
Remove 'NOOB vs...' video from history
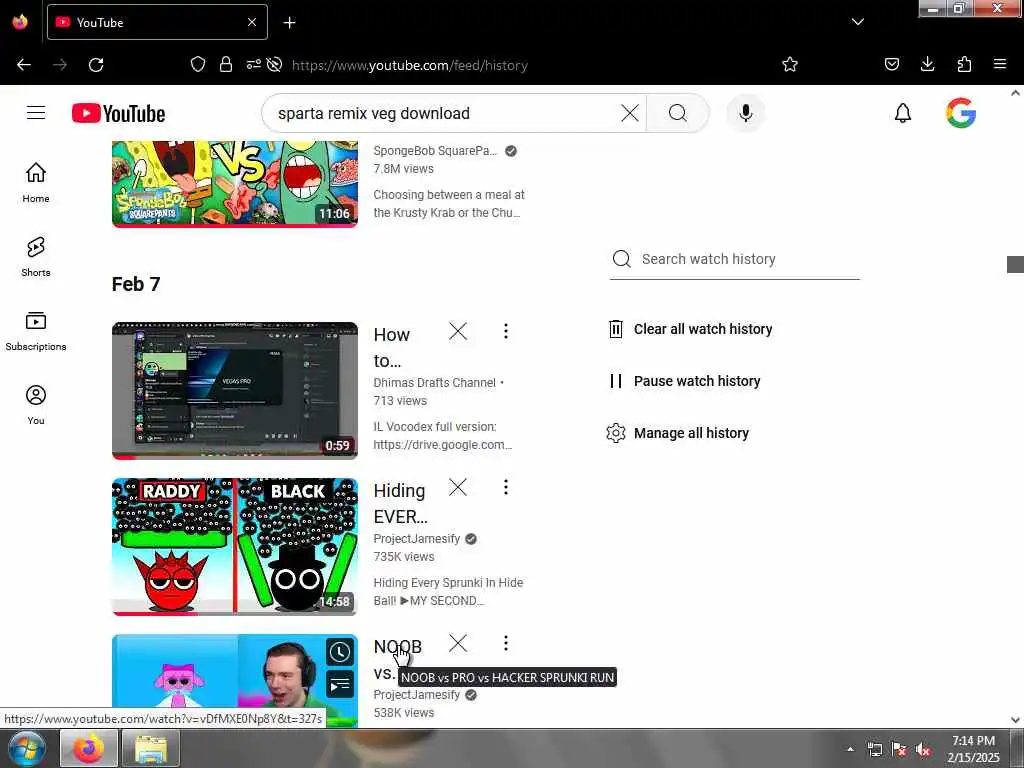click(458, 643)
